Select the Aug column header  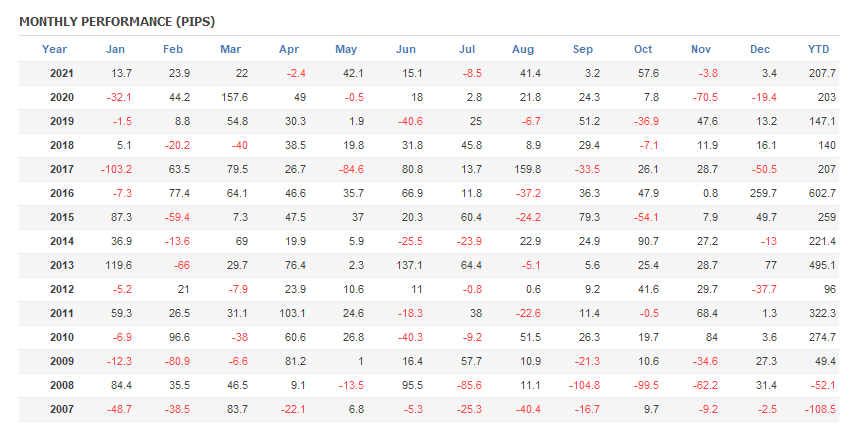(x=522, y=49)
